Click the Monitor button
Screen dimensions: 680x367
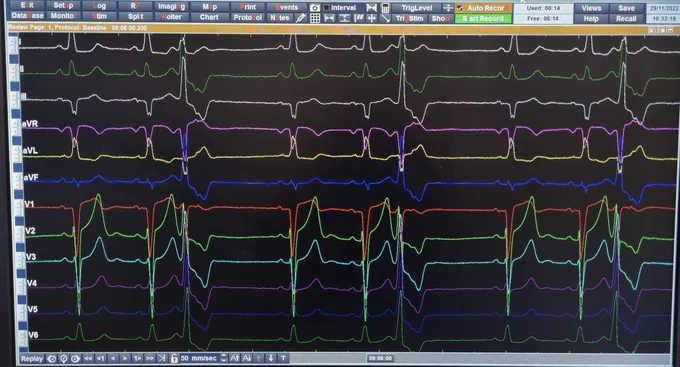[63, 16]
